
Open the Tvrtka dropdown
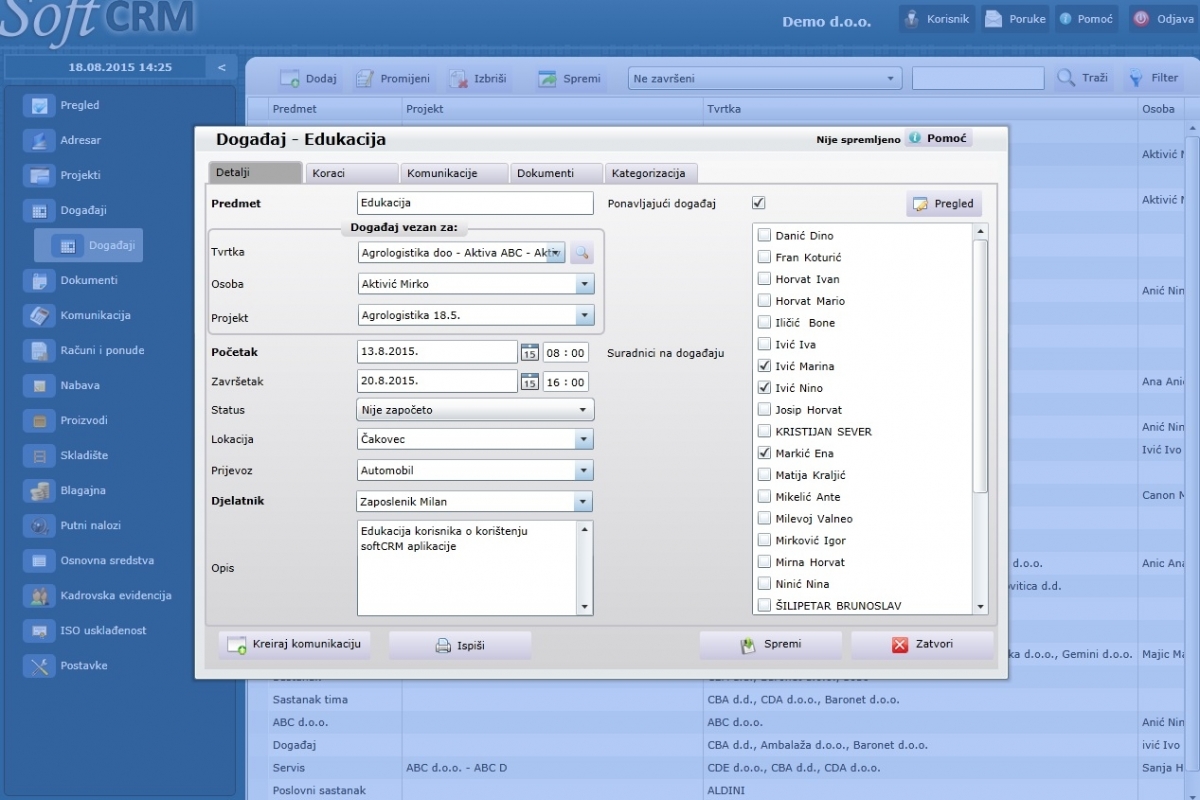point(556,253)
